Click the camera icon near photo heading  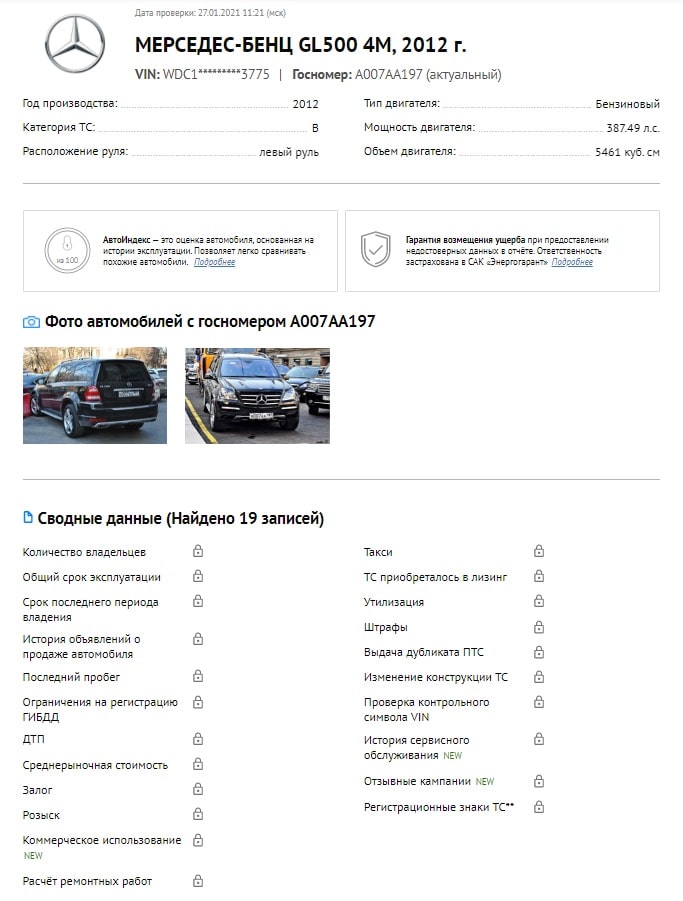tap(31, 322)
